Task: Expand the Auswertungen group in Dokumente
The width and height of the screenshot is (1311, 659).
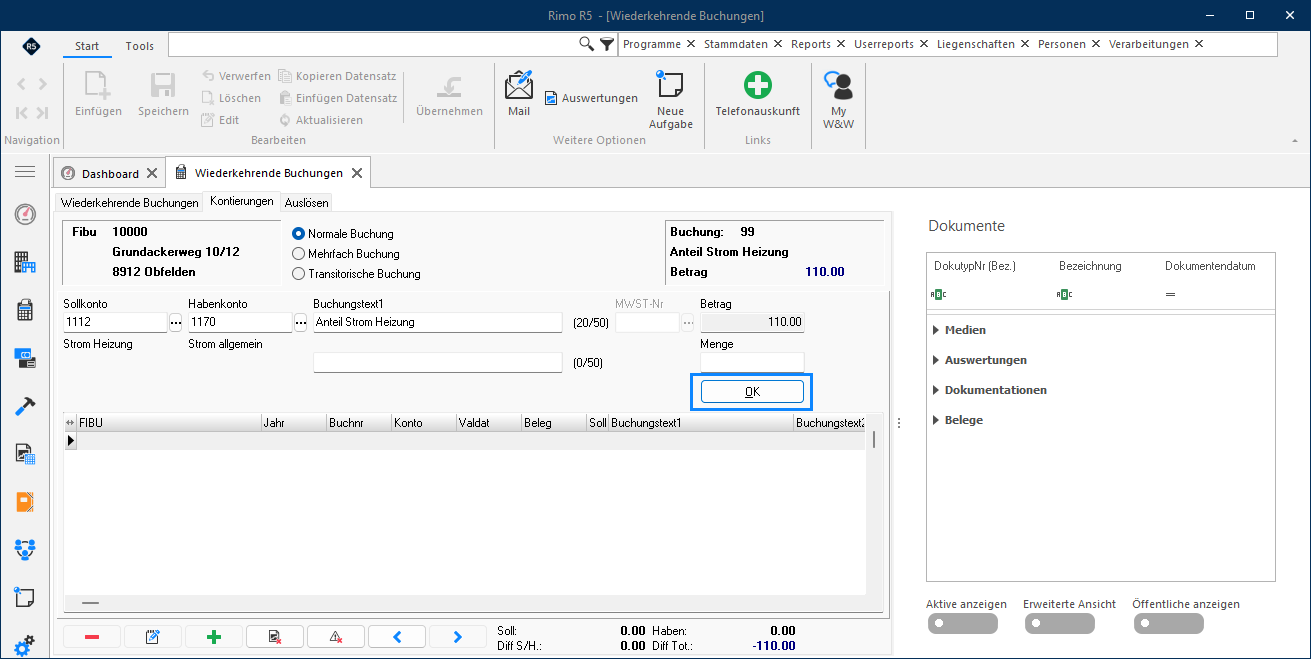Action: coord(936,360)
